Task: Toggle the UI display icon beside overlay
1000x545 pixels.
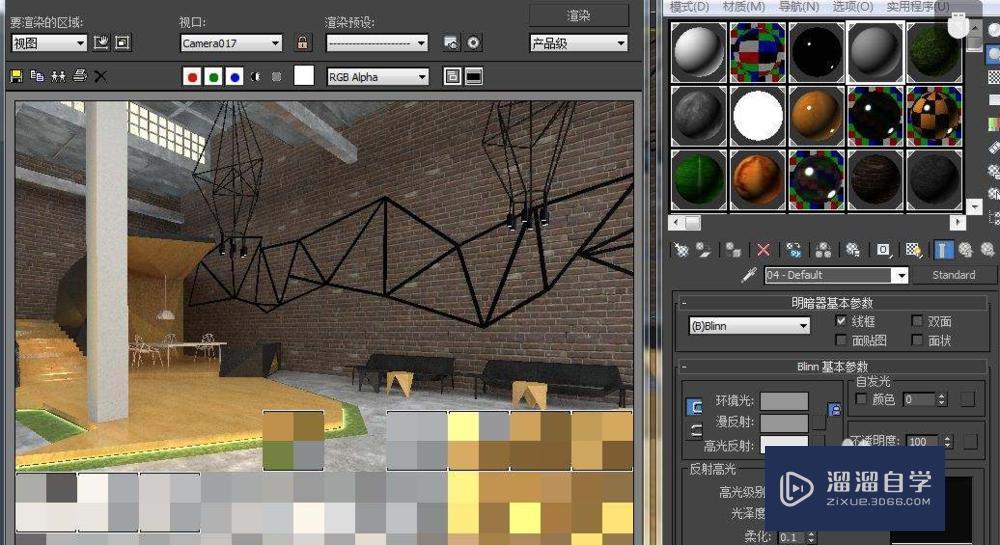Action: pyautogui.click(x=473, y=76)
